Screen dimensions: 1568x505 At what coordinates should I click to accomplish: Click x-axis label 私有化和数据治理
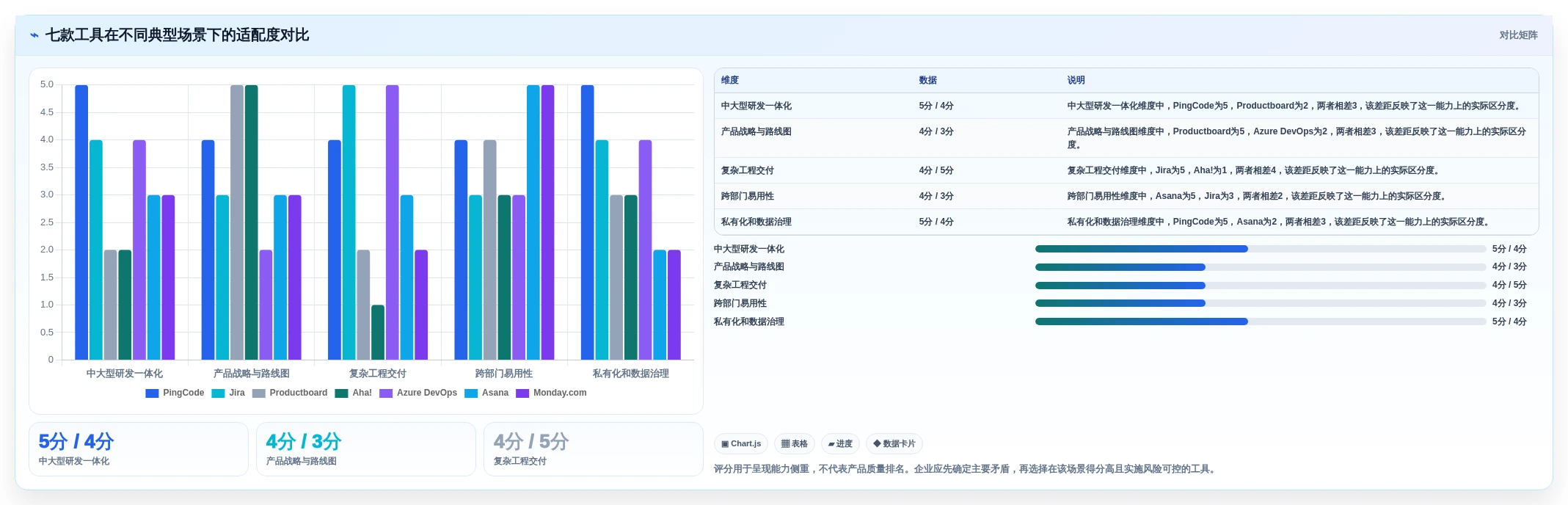[x=631, y=374]
